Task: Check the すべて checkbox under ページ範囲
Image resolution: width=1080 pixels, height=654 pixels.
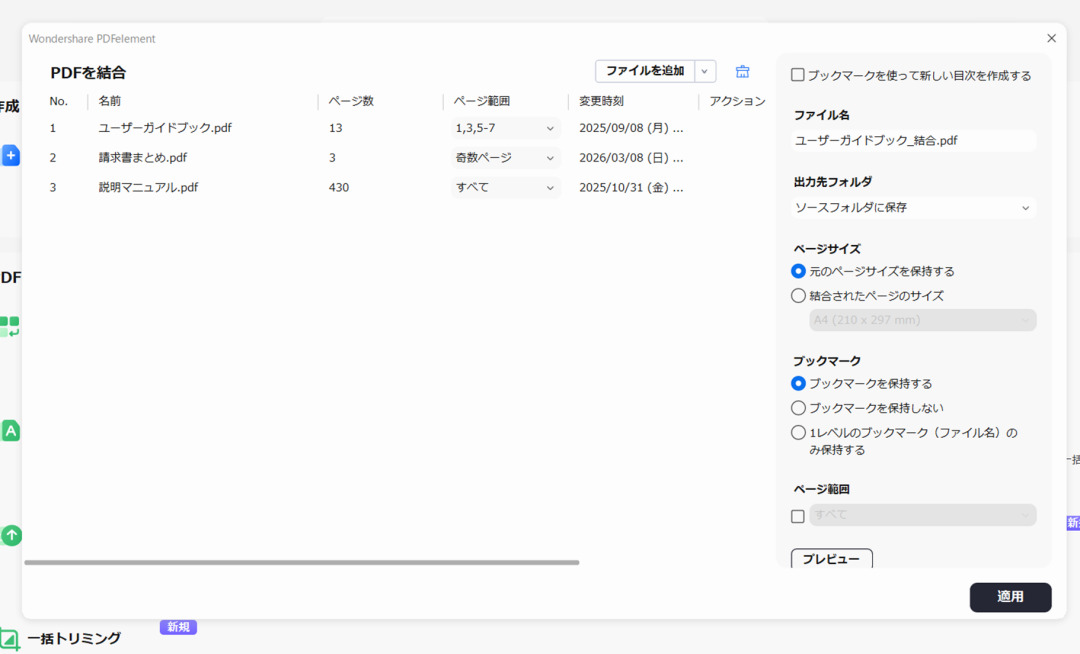Action: [797, 515]
